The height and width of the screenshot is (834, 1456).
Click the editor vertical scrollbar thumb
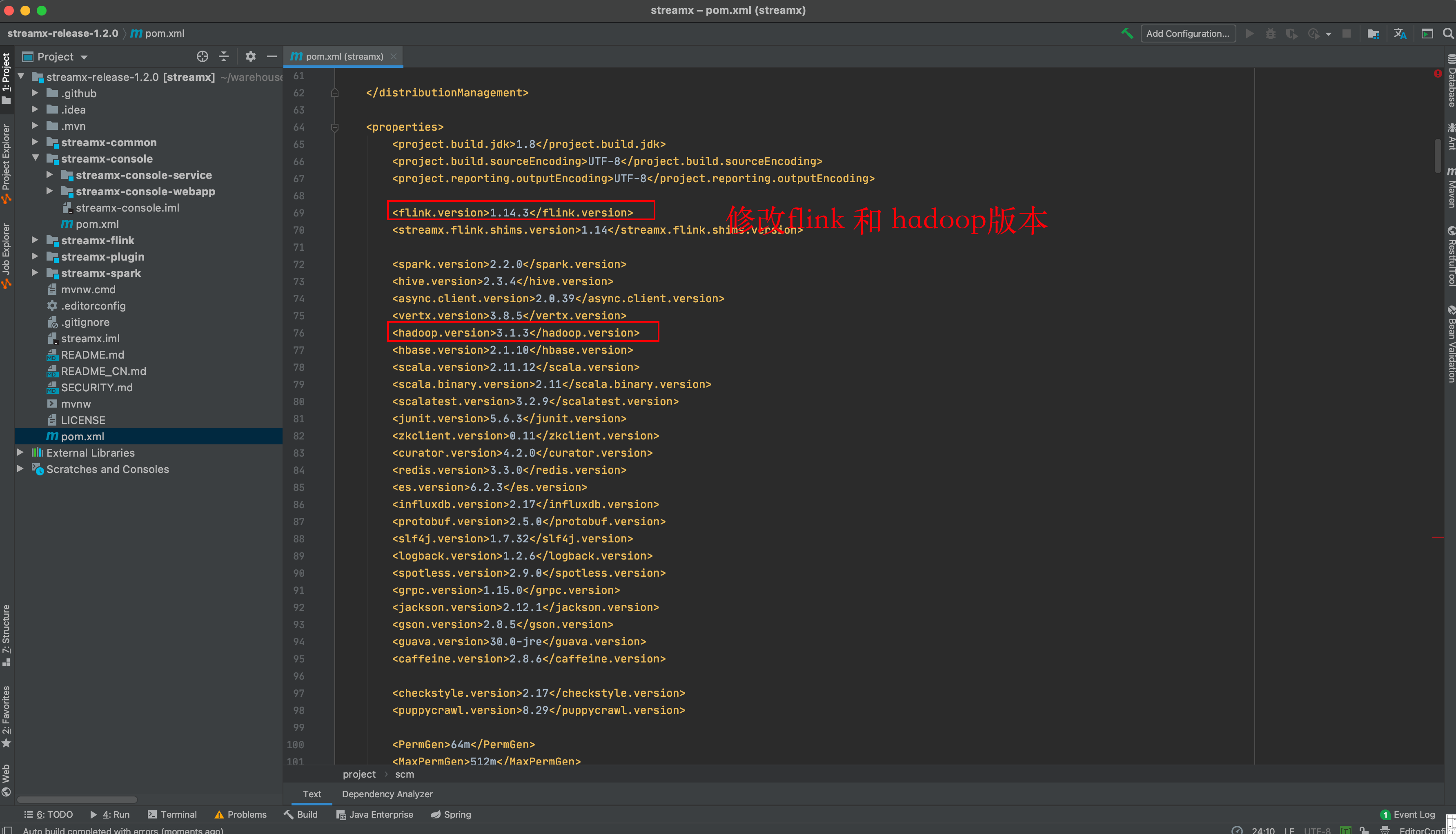[x=1438, y=155]
